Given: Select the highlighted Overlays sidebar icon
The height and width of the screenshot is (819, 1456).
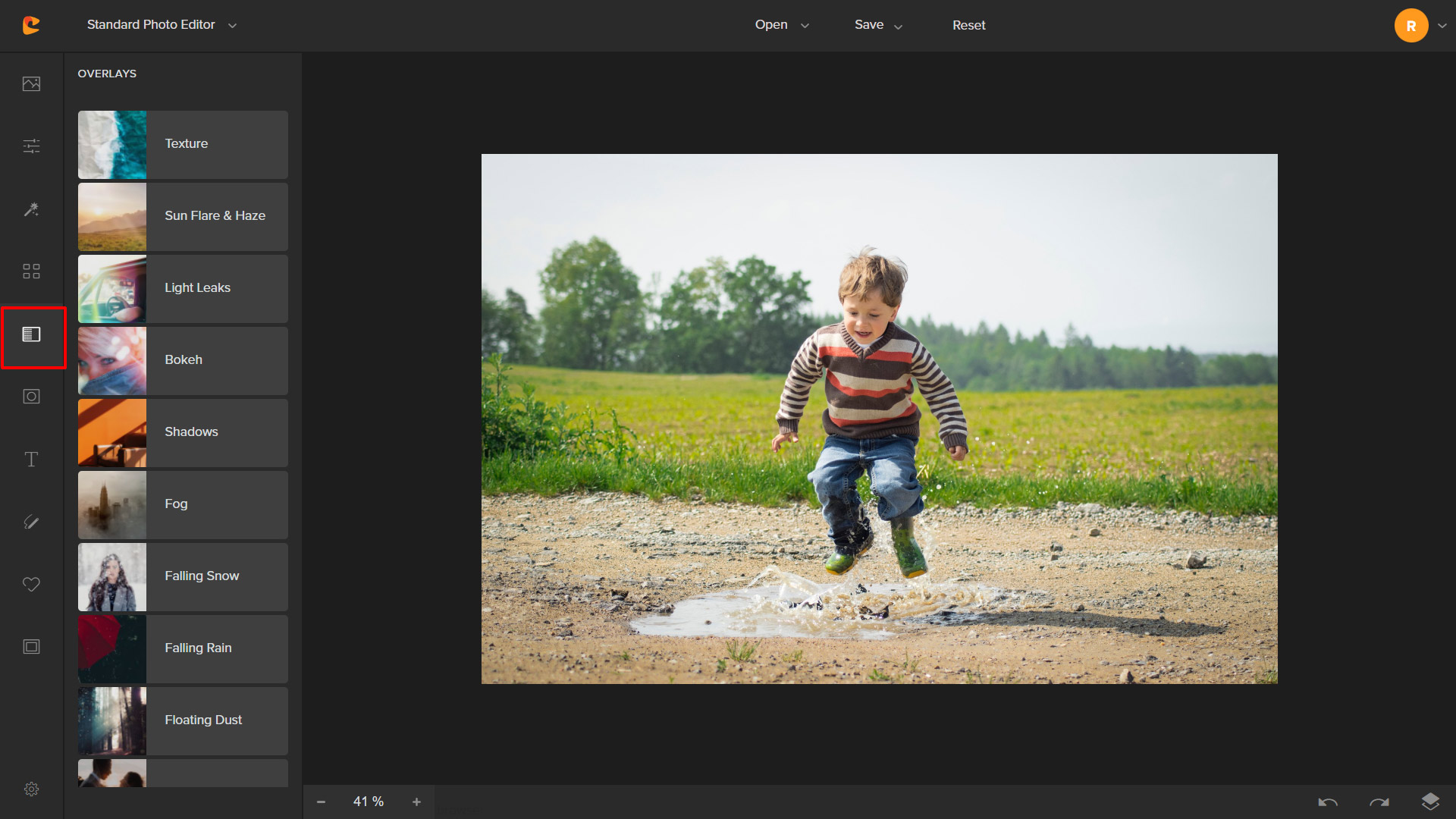Looking at the screenshot, I should 31,334.
